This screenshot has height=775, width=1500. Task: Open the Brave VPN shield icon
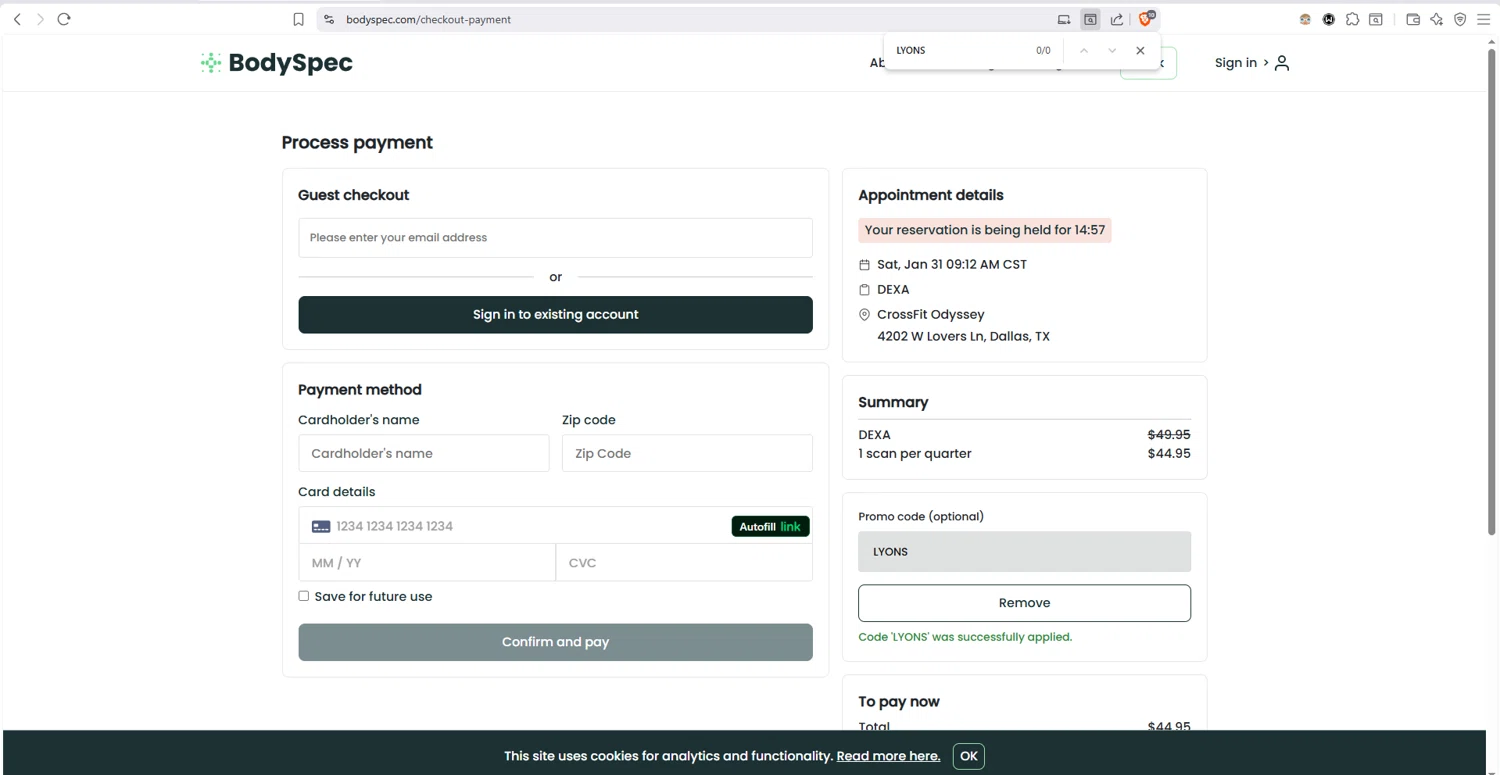point(1460,19)
